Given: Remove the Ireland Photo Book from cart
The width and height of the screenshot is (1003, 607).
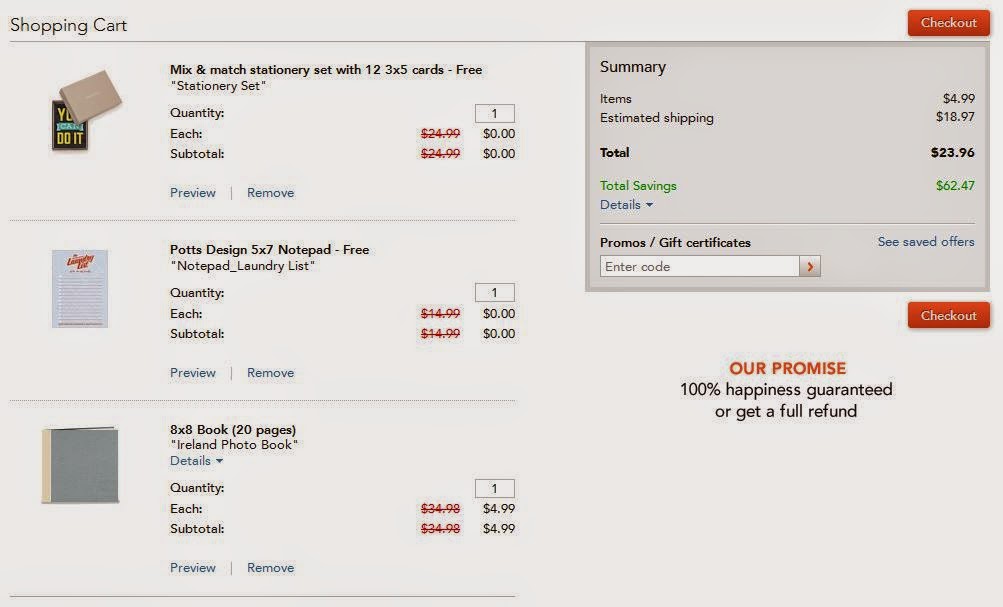Looking at the screenshot, I should pos(271,567).
